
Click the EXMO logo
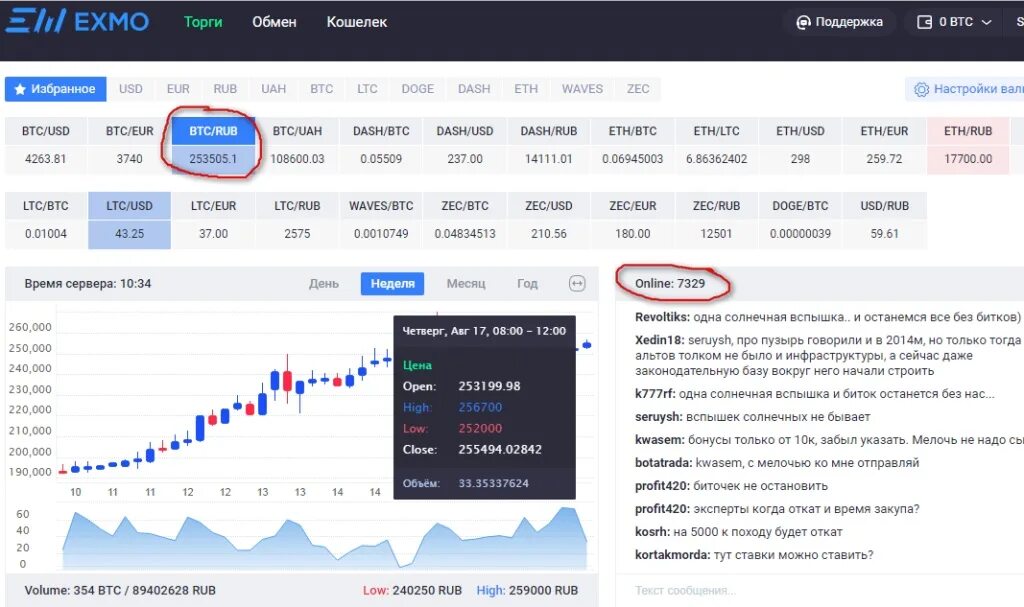click(77, 22)
